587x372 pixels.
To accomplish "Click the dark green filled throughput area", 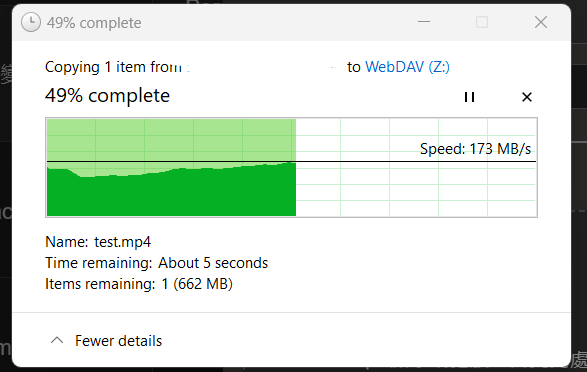I will coord(171,193).
